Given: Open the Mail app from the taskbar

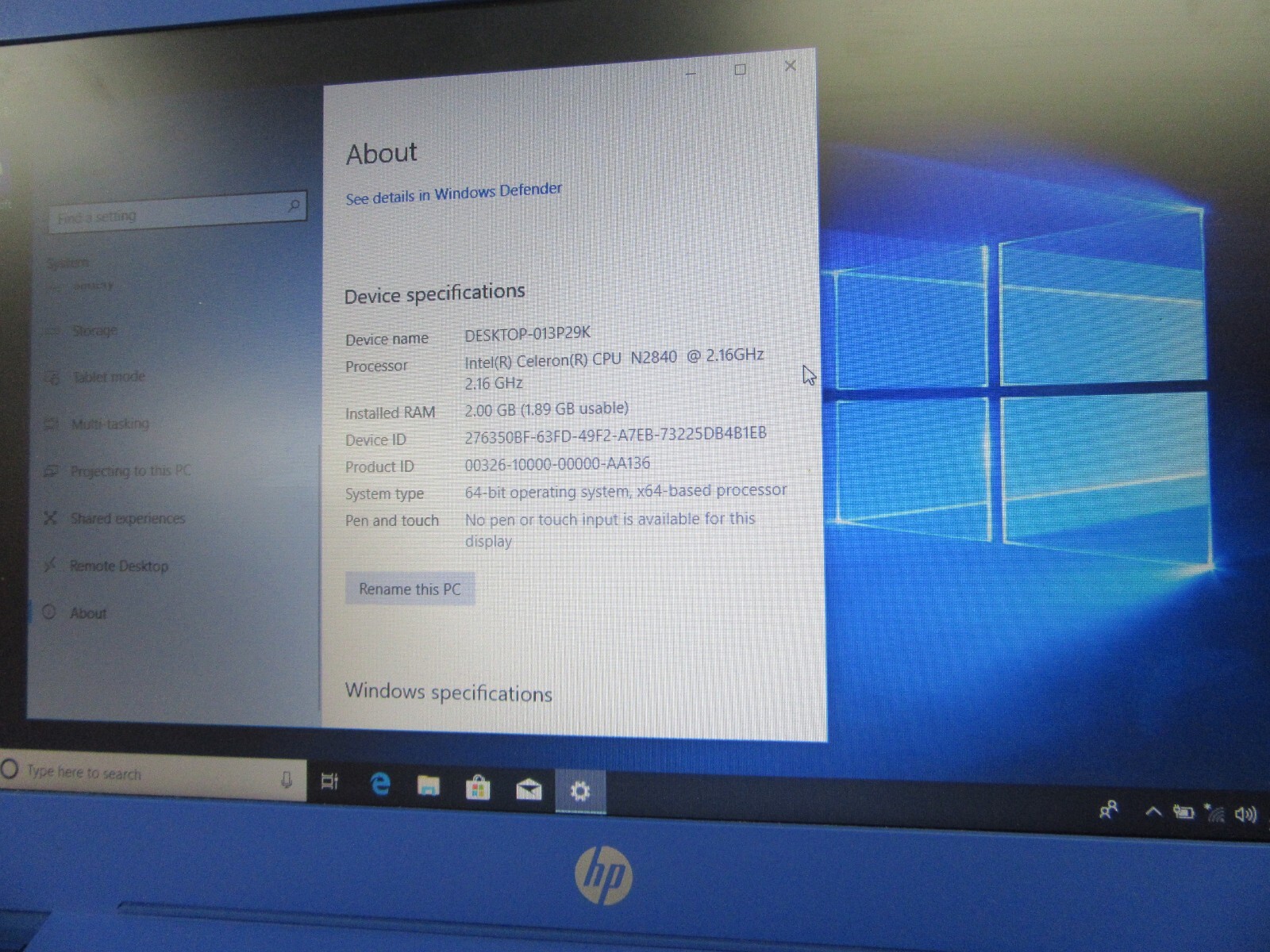Looking at the screenshot, I should 529,789.
